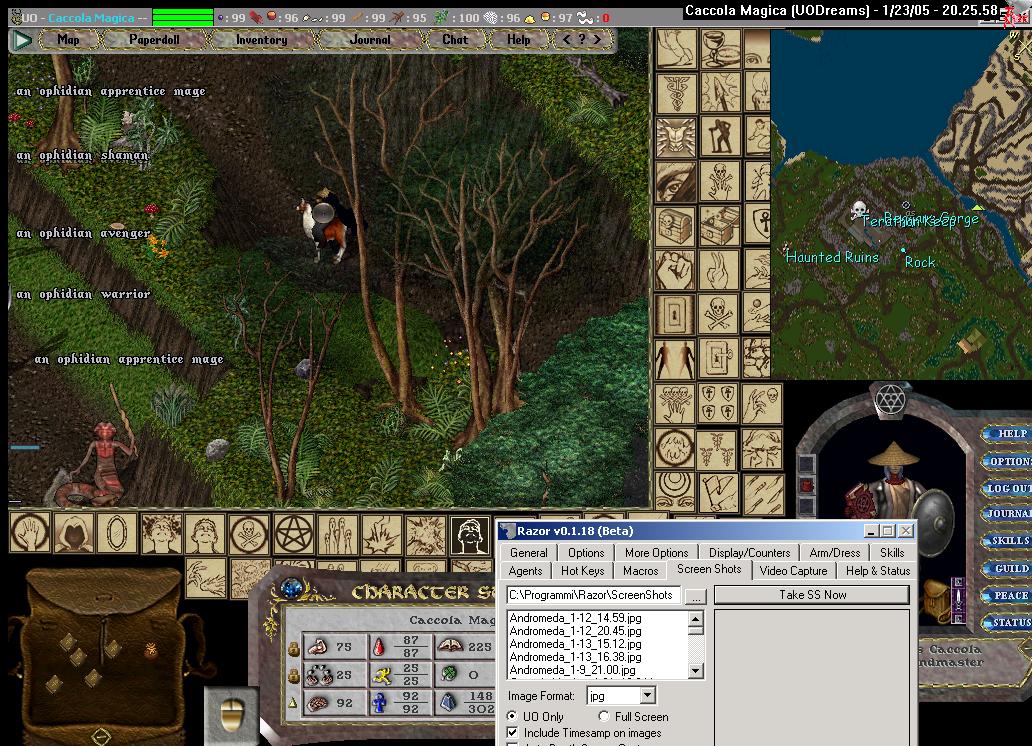Toggle the intelligence stat up arrow

point(293,703)
